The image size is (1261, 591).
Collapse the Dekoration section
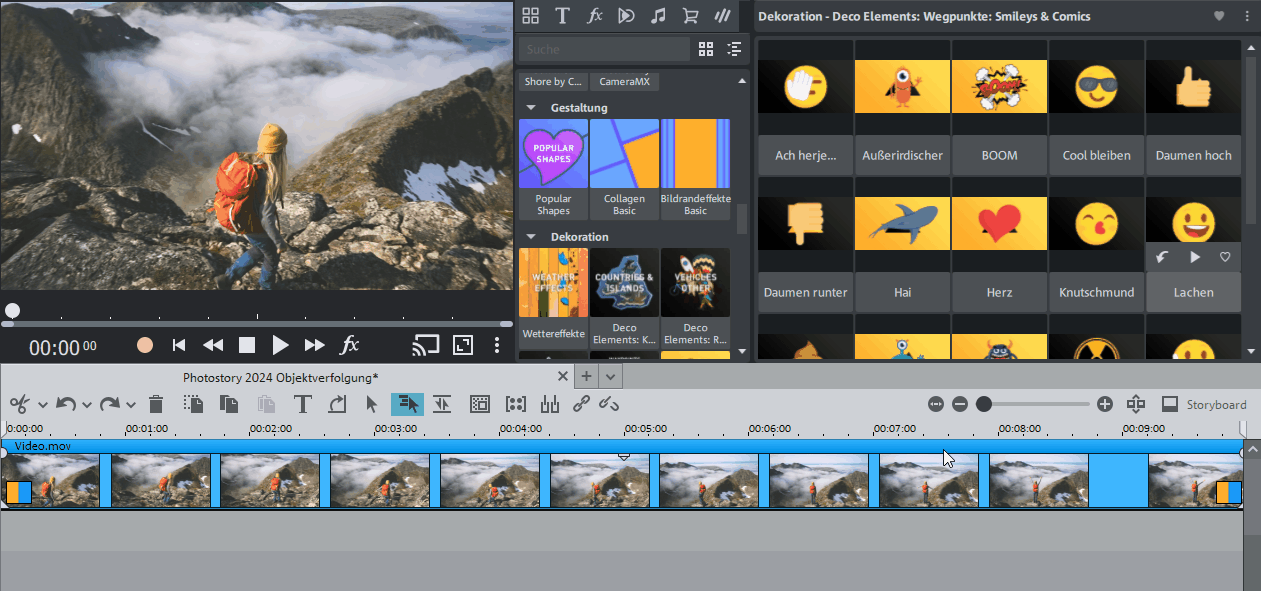[530, 237]
